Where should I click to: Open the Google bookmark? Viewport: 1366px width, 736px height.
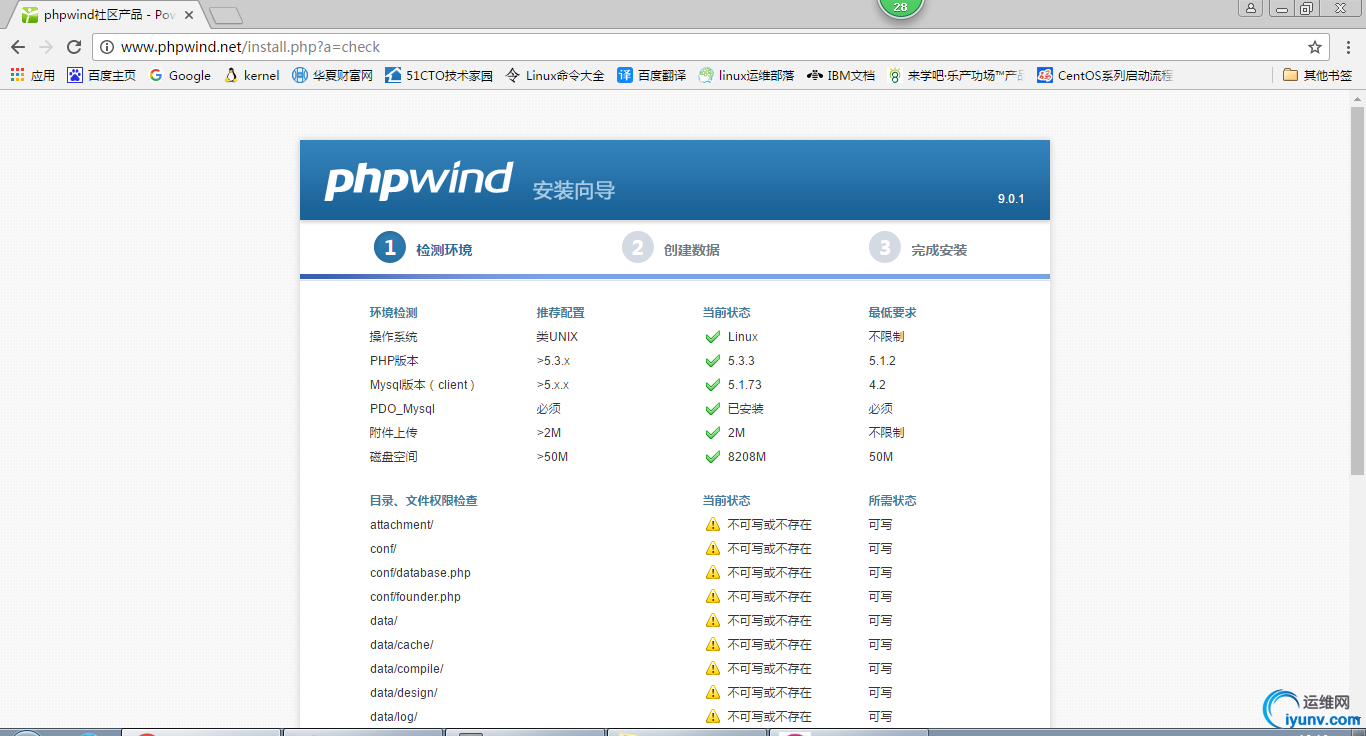180,75
